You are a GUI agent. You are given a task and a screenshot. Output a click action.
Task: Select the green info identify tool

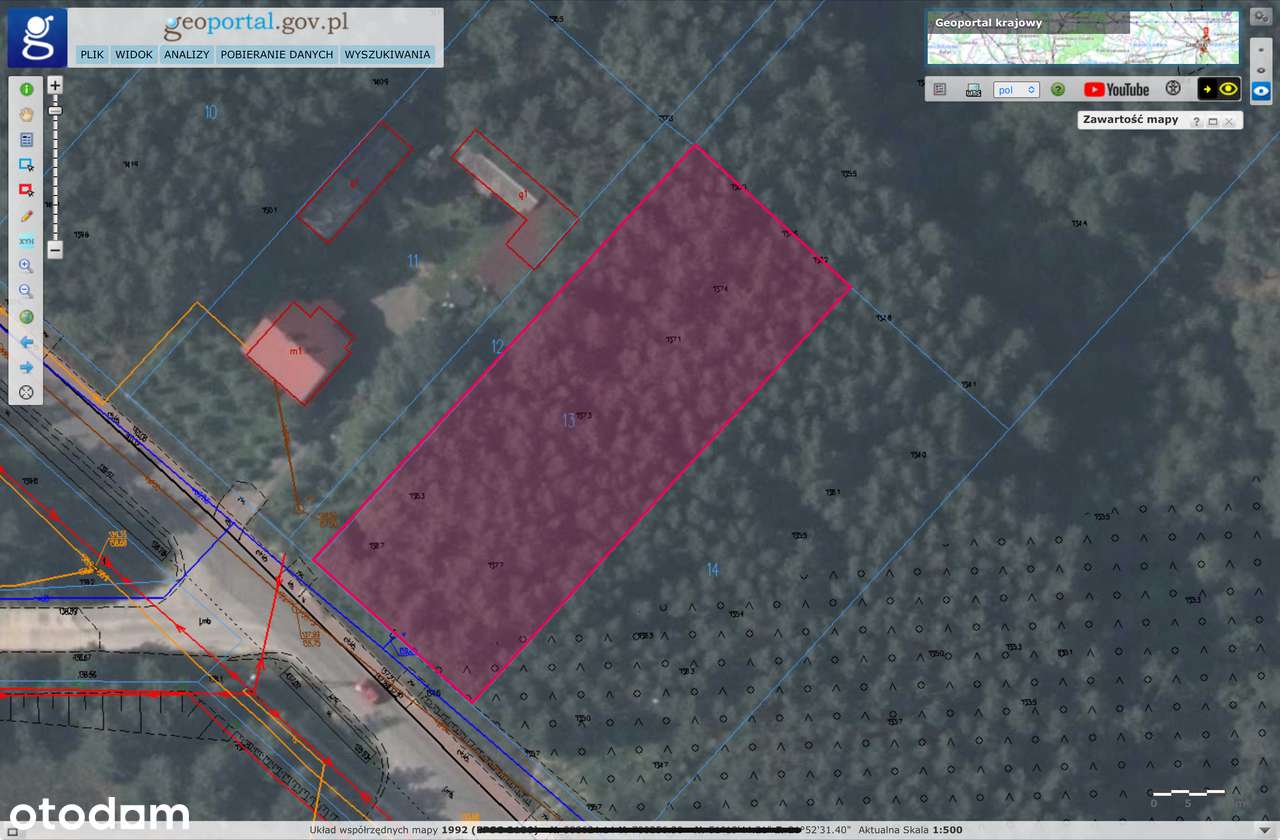pos(26,89)
